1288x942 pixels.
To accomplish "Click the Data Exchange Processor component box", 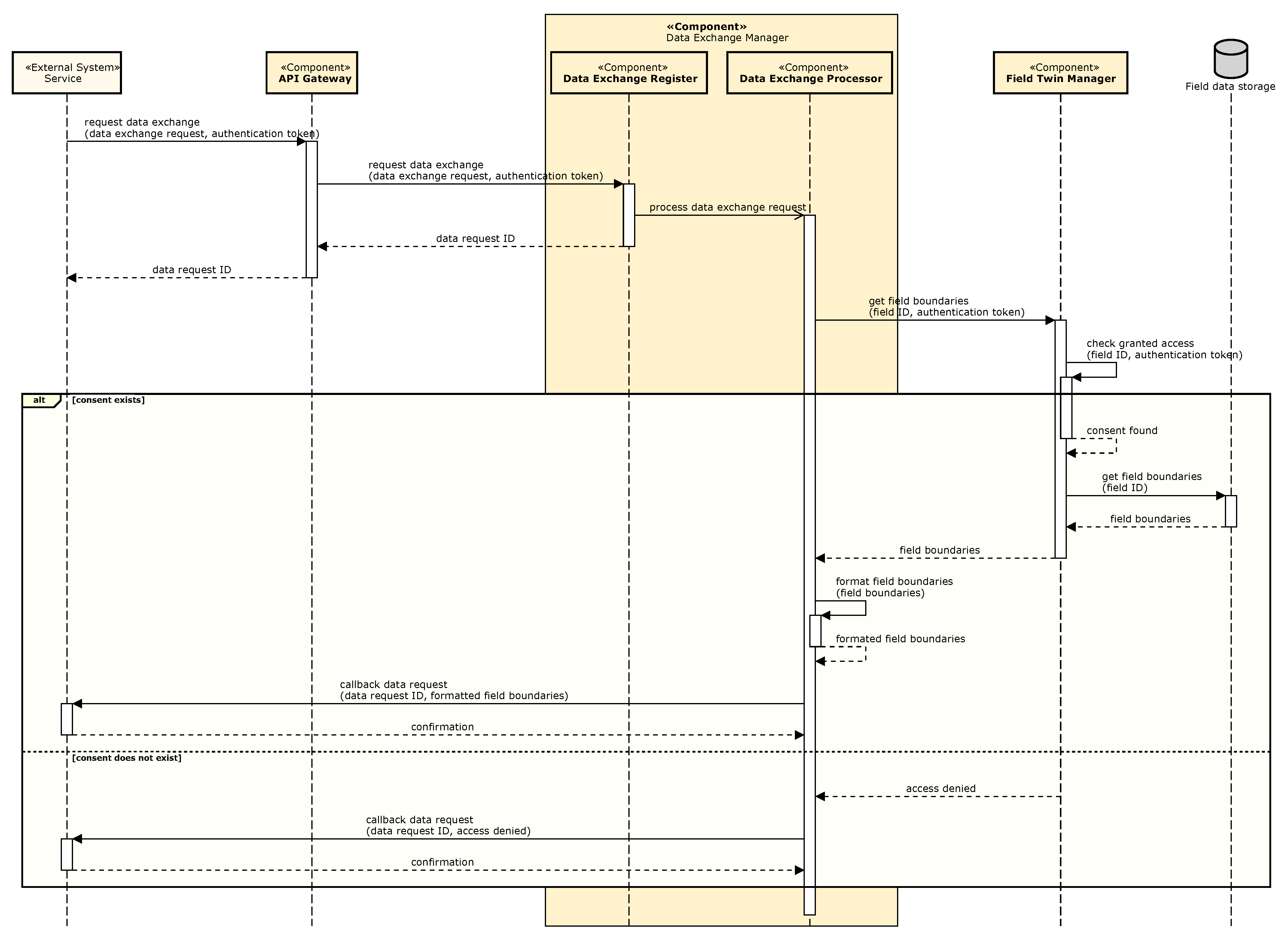I will 809,73.
